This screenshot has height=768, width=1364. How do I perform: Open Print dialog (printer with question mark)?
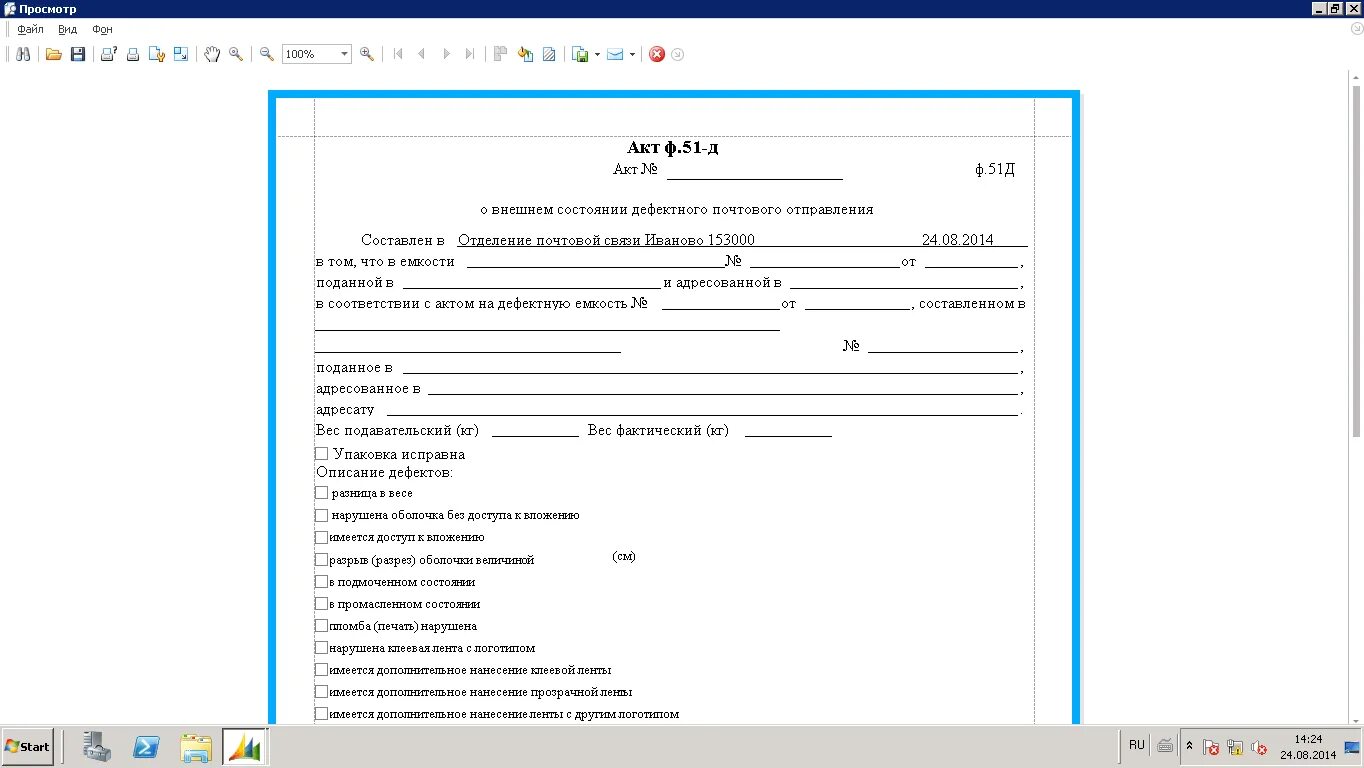108,54
